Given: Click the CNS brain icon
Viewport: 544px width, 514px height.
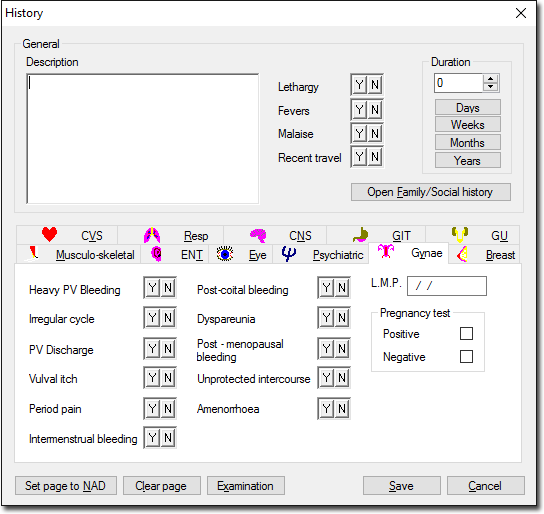Looking at the screenshot, I should pos(258,235).
